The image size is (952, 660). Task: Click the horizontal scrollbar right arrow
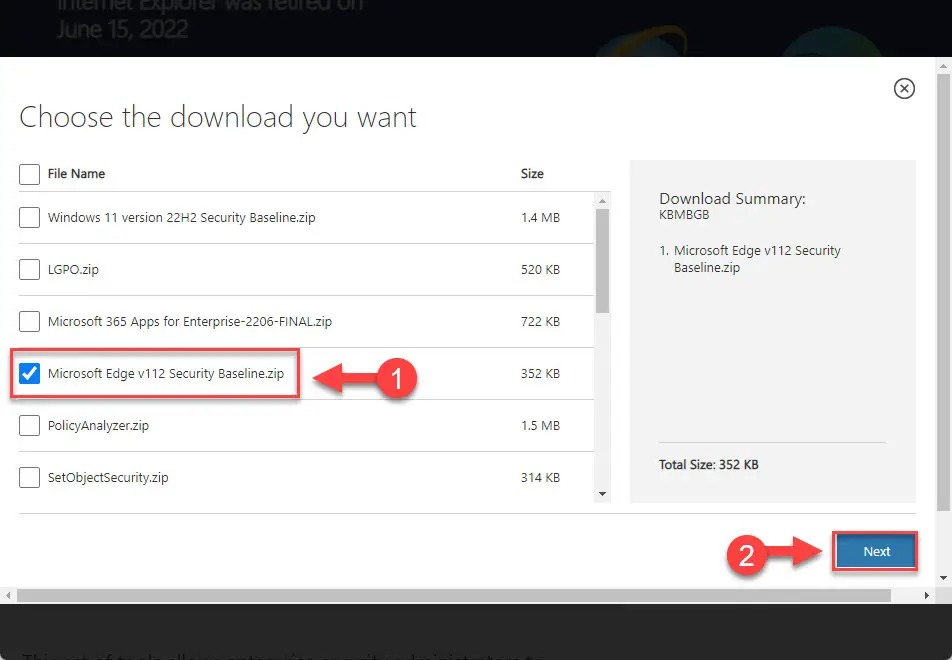point(926,596)
